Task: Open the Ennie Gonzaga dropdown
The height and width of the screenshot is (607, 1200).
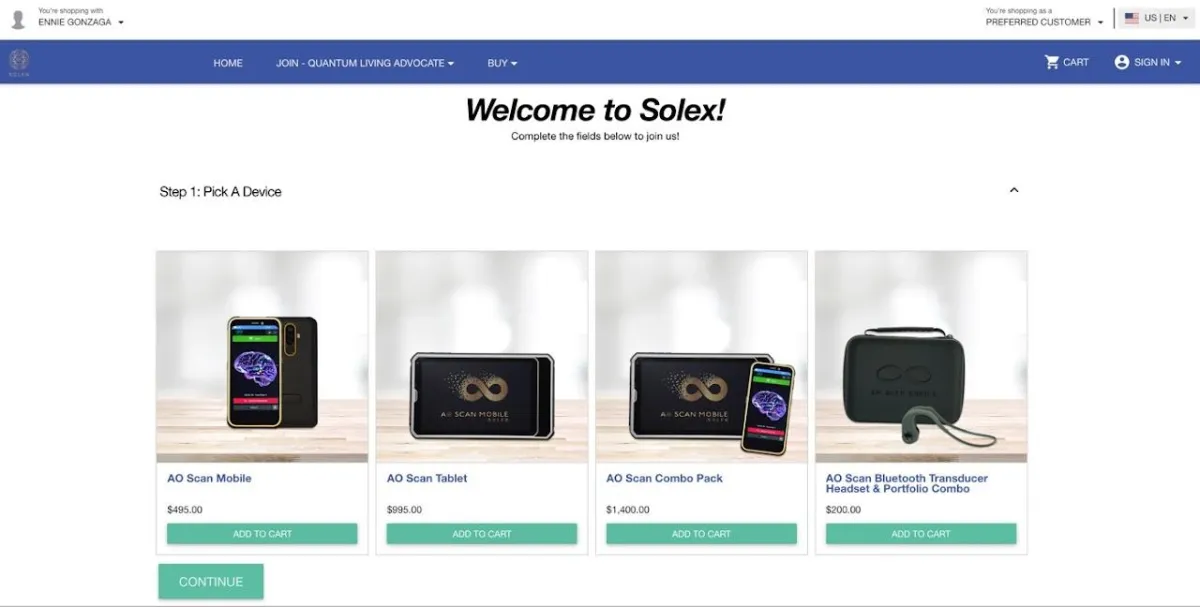Action: coord(81,21)
